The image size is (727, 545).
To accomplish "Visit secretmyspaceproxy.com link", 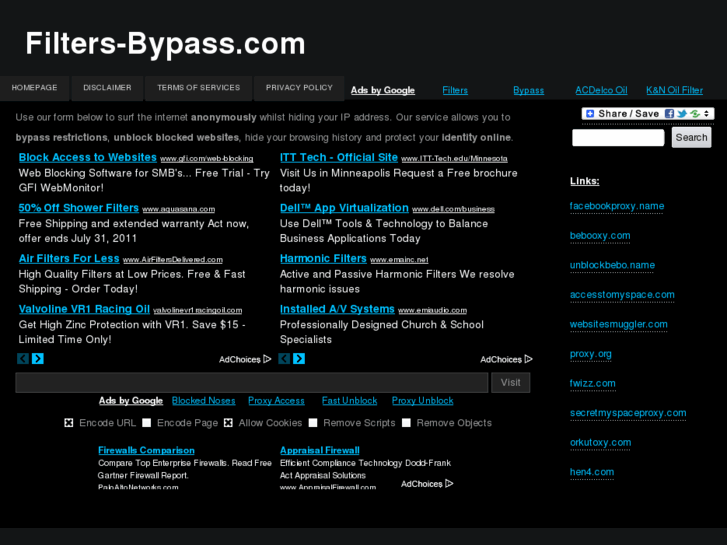I will pyautogui.click(x=628, y=413).
